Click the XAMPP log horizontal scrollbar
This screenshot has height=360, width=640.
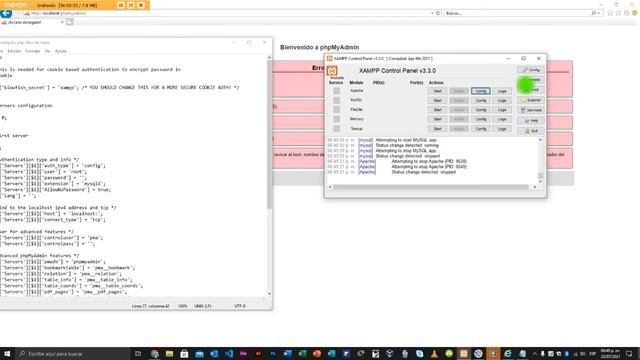coord(431,187)
